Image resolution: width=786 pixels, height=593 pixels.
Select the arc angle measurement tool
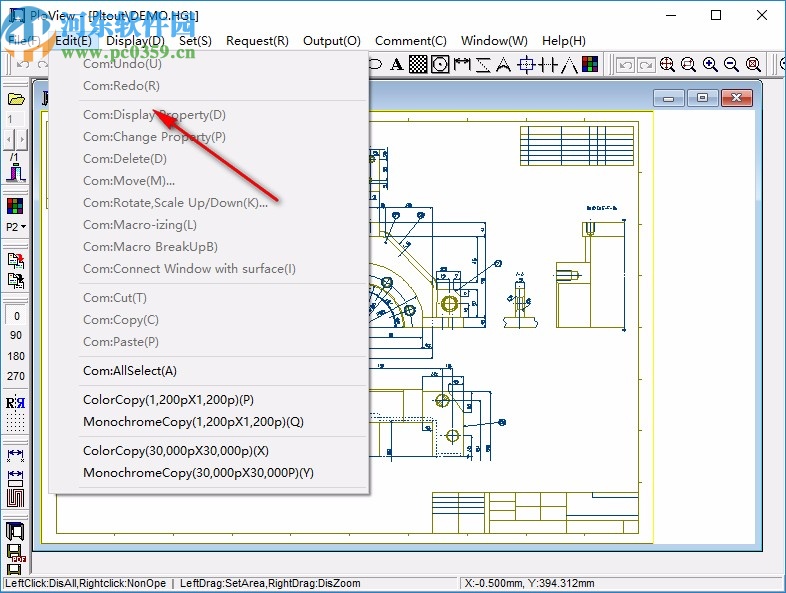(503, 65)
